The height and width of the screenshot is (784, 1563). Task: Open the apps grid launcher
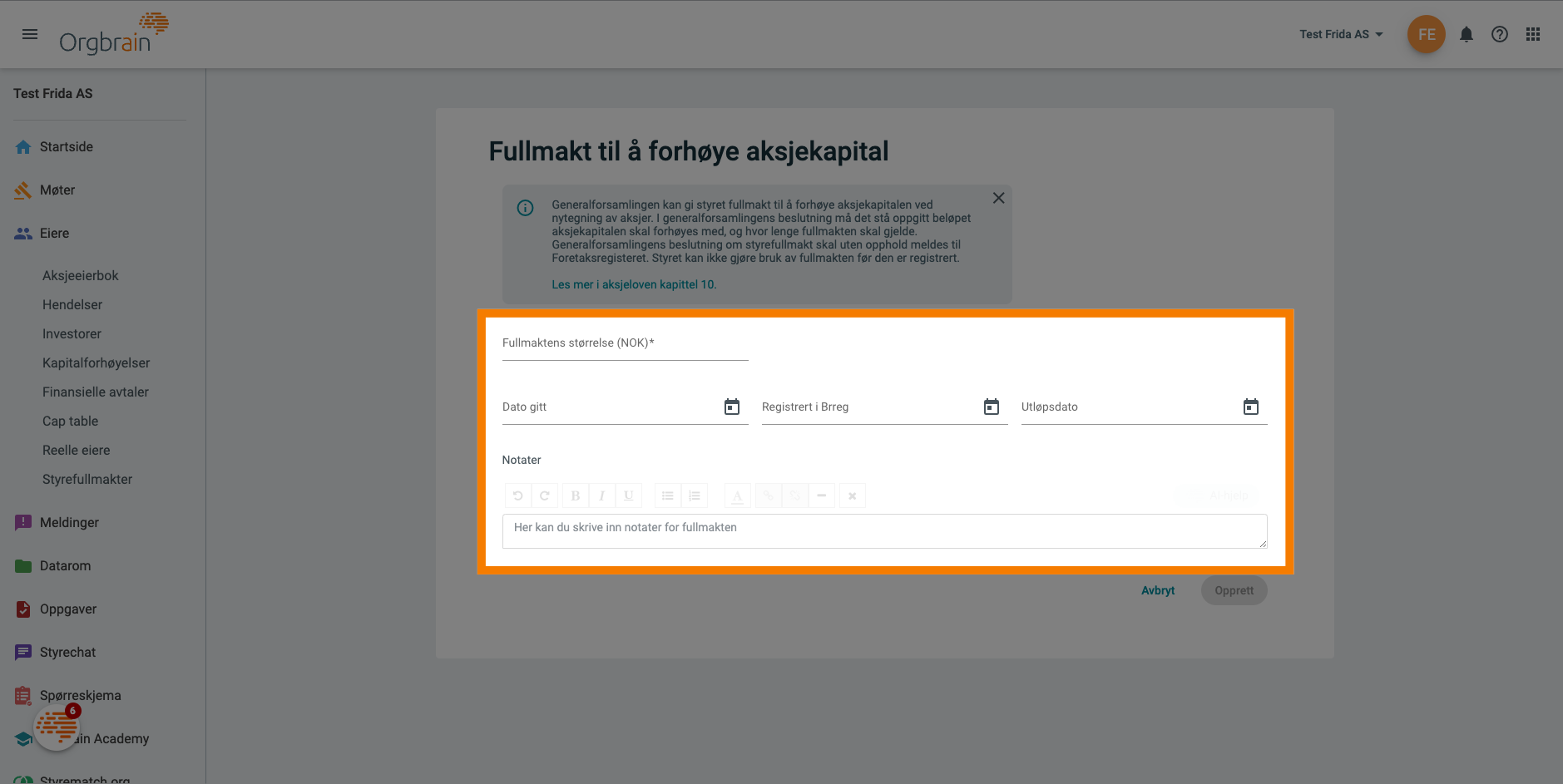pyautogui.click(x=1533, y=34)
